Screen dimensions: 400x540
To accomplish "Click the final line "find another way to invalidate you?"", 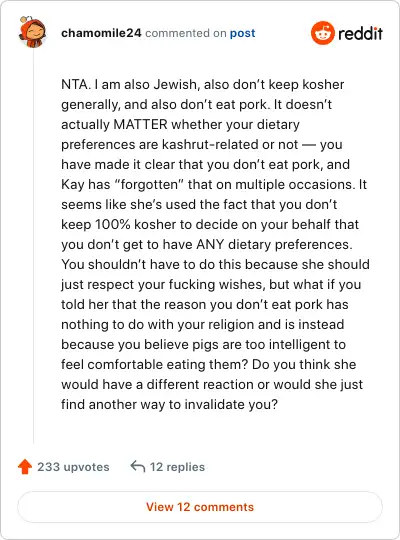I will point(169,404).
